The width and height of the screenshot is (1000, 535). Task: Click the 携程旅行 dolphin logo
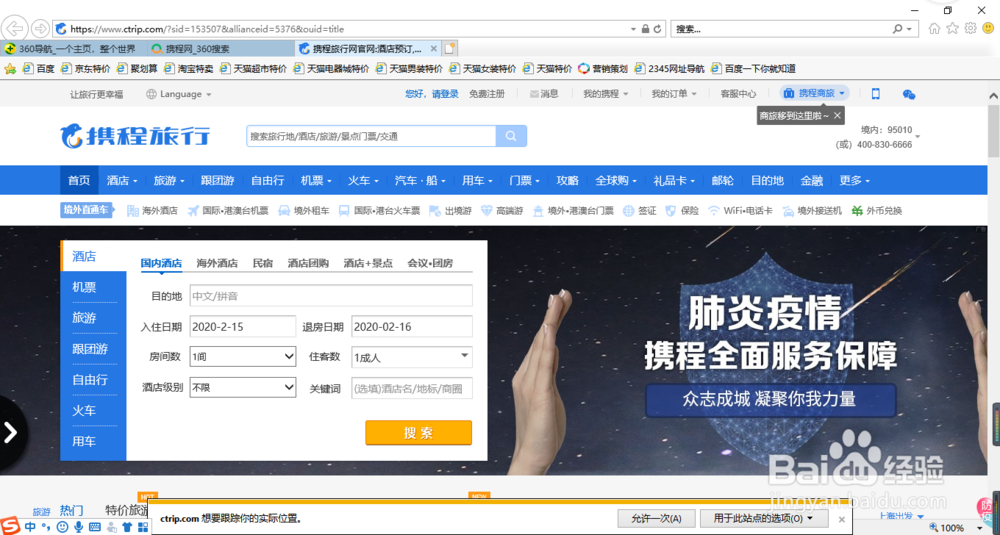click(135, 135)
